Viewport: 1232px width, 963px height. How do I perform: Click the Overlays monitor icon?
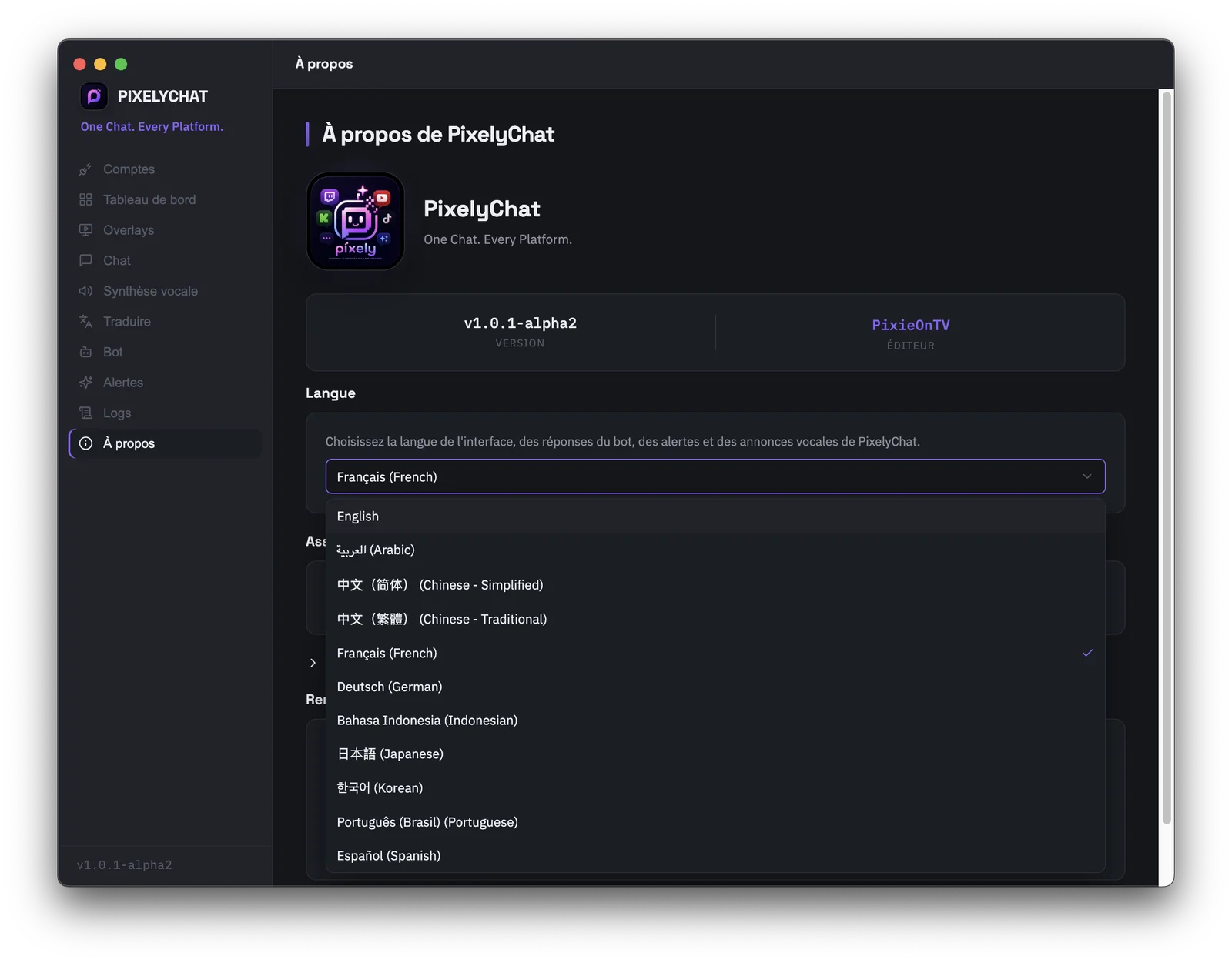pos(85,230)
